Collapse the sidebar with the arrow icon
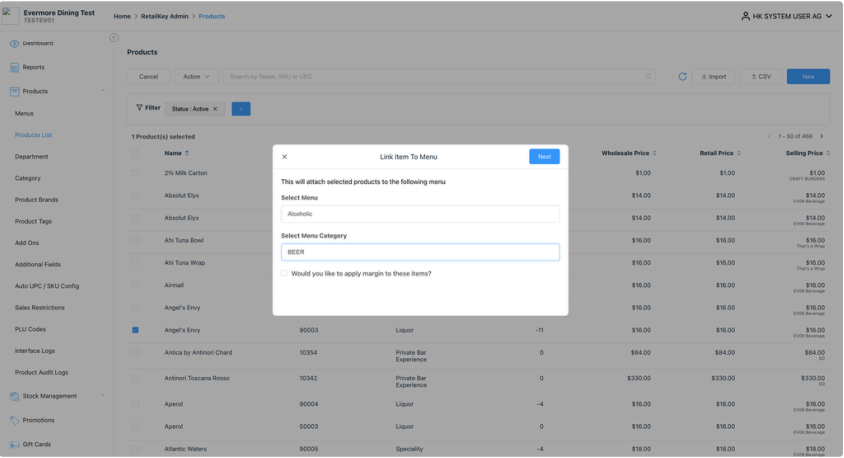Viewport: 844px width, 458px height. 113,38
